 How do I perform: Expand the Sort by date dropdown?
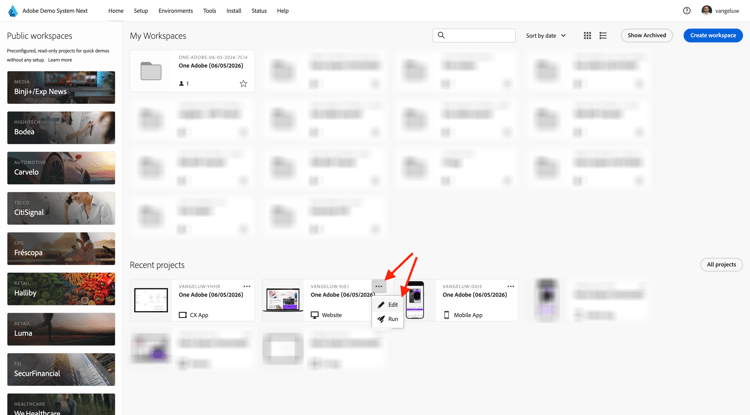coord(546,35)
